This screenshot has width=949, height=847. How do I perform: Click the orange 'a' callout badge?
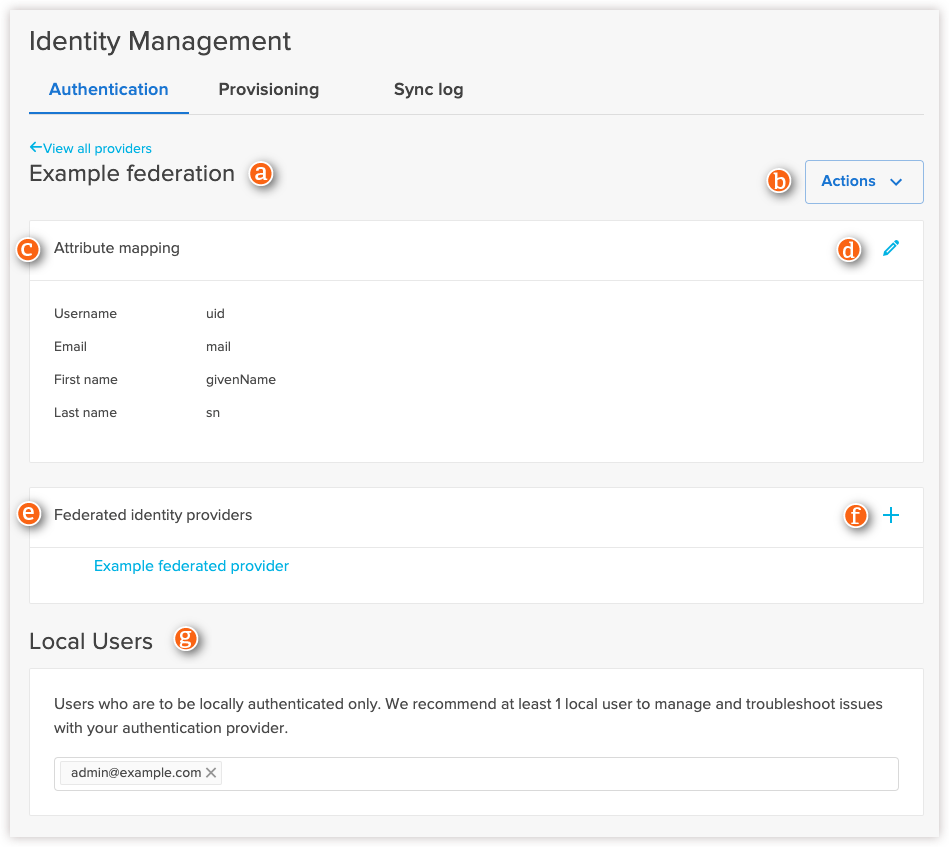(x=260, y=175)
